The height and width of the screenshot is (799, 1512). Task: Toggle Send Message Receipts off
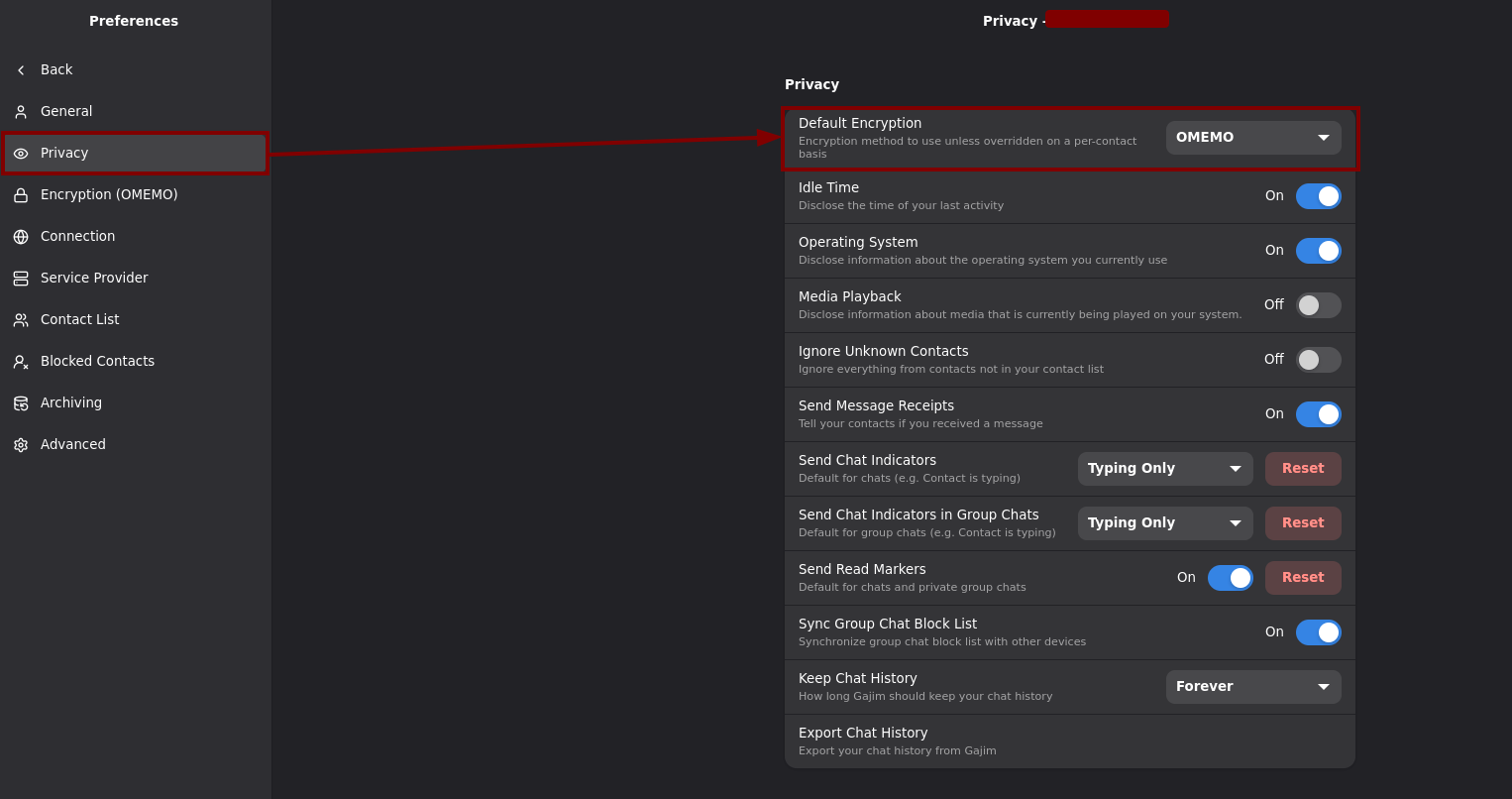point(1318,414)
